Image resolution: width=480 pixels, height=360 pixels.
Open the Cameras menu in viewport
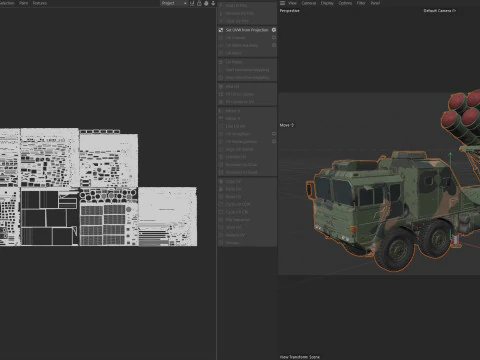coord(309,3)
